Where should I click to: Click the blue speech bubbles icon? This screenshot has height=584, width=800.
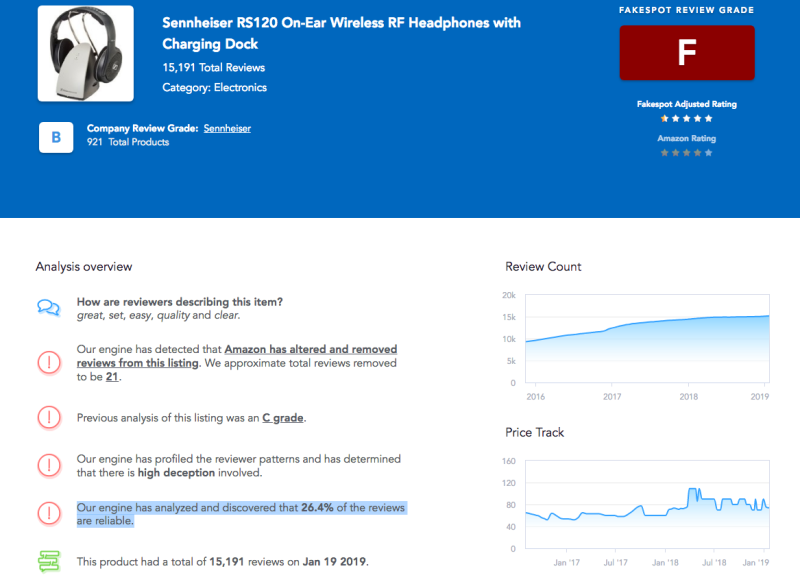tap(49, 307)
